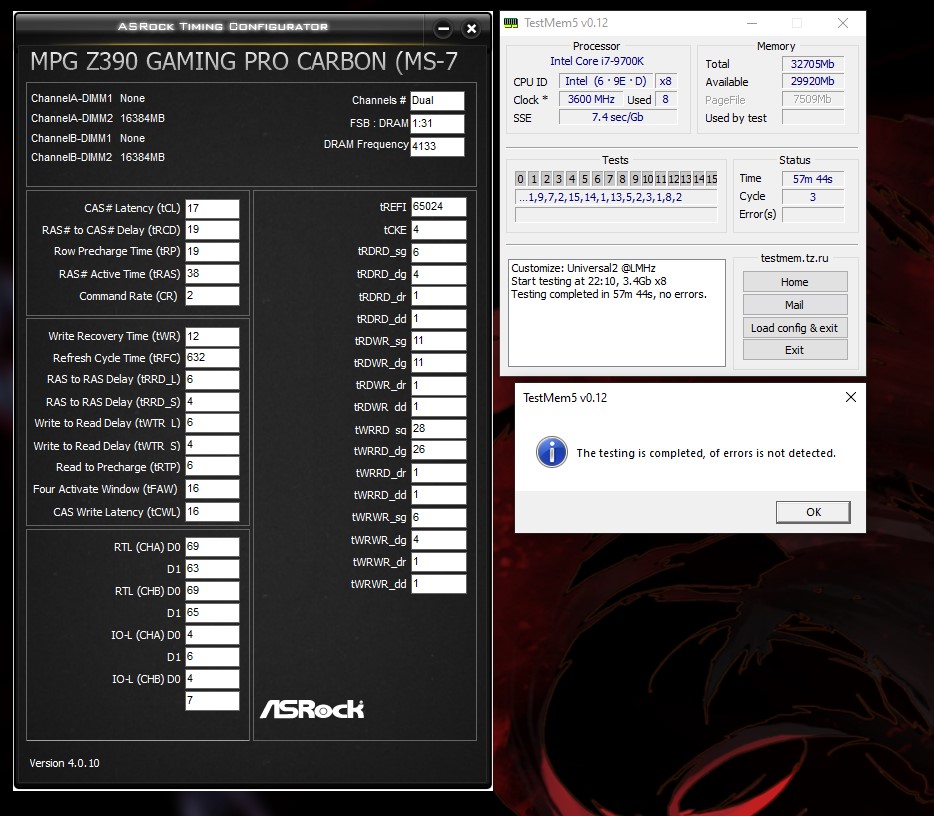Click the test sequence field in TestMem5
Viewport: 934px width, 816px height.
click(x=617, y=197)
